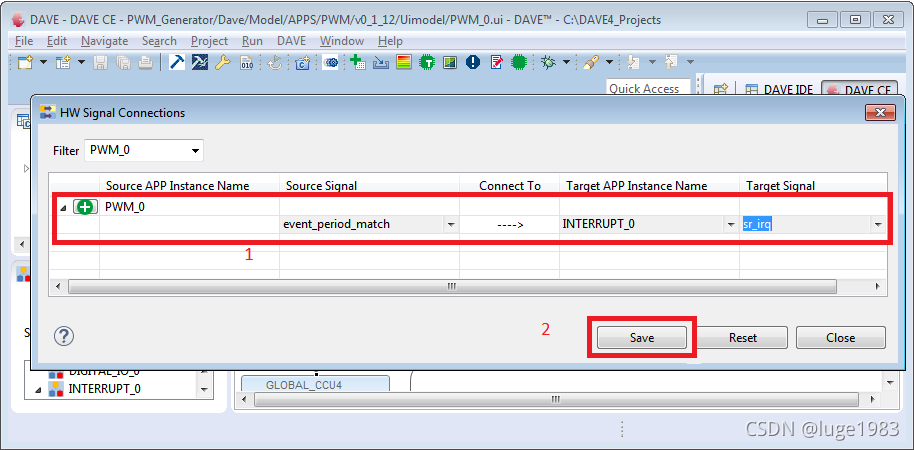Screen dimensions: 914x450
Task: Click the blue gear settings icon
Action: pyautogui.click(x=330, y=62)
